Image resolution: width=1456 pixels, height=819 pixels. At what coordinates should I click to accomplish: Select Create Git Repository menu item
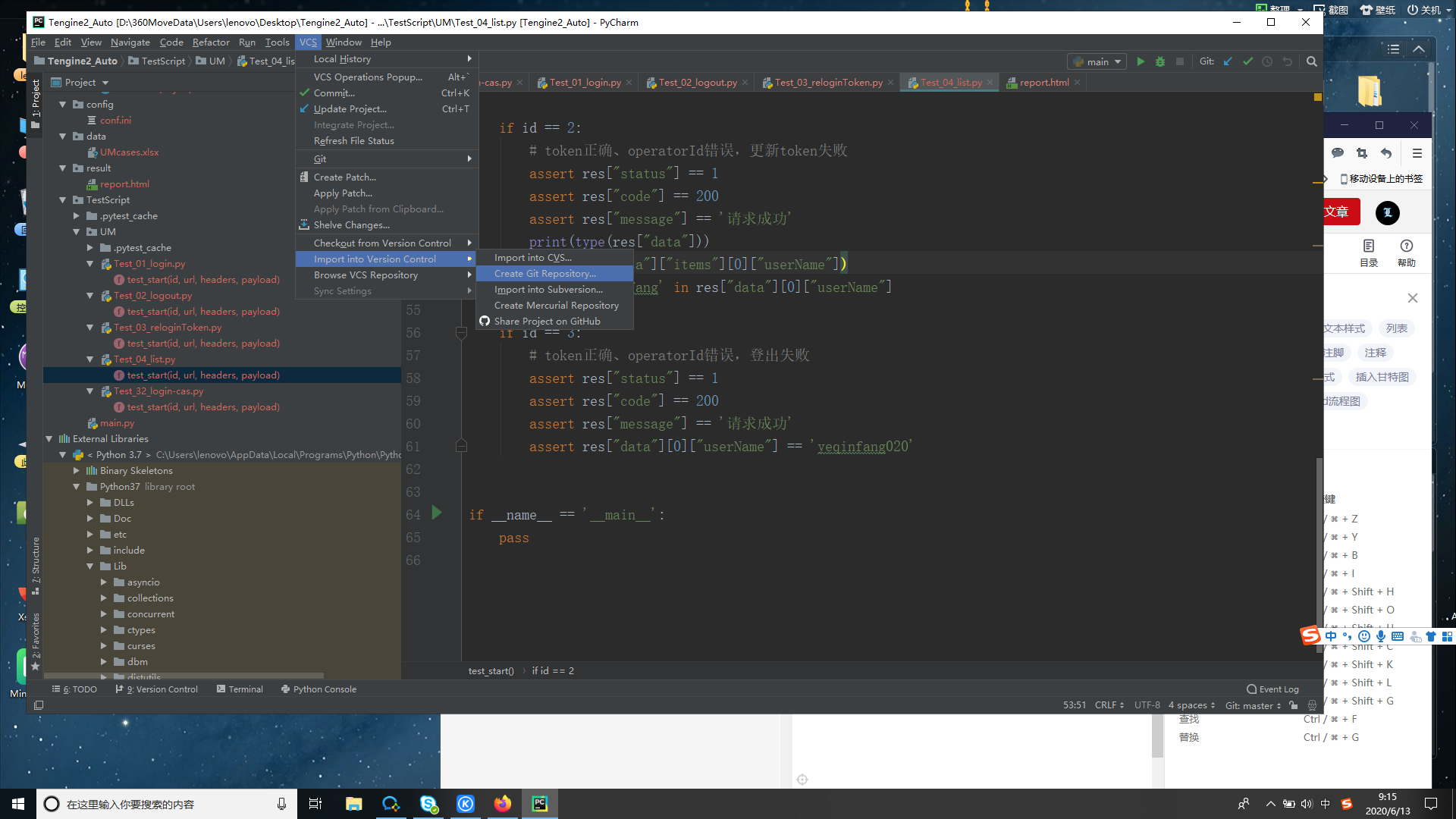(554, 274)
